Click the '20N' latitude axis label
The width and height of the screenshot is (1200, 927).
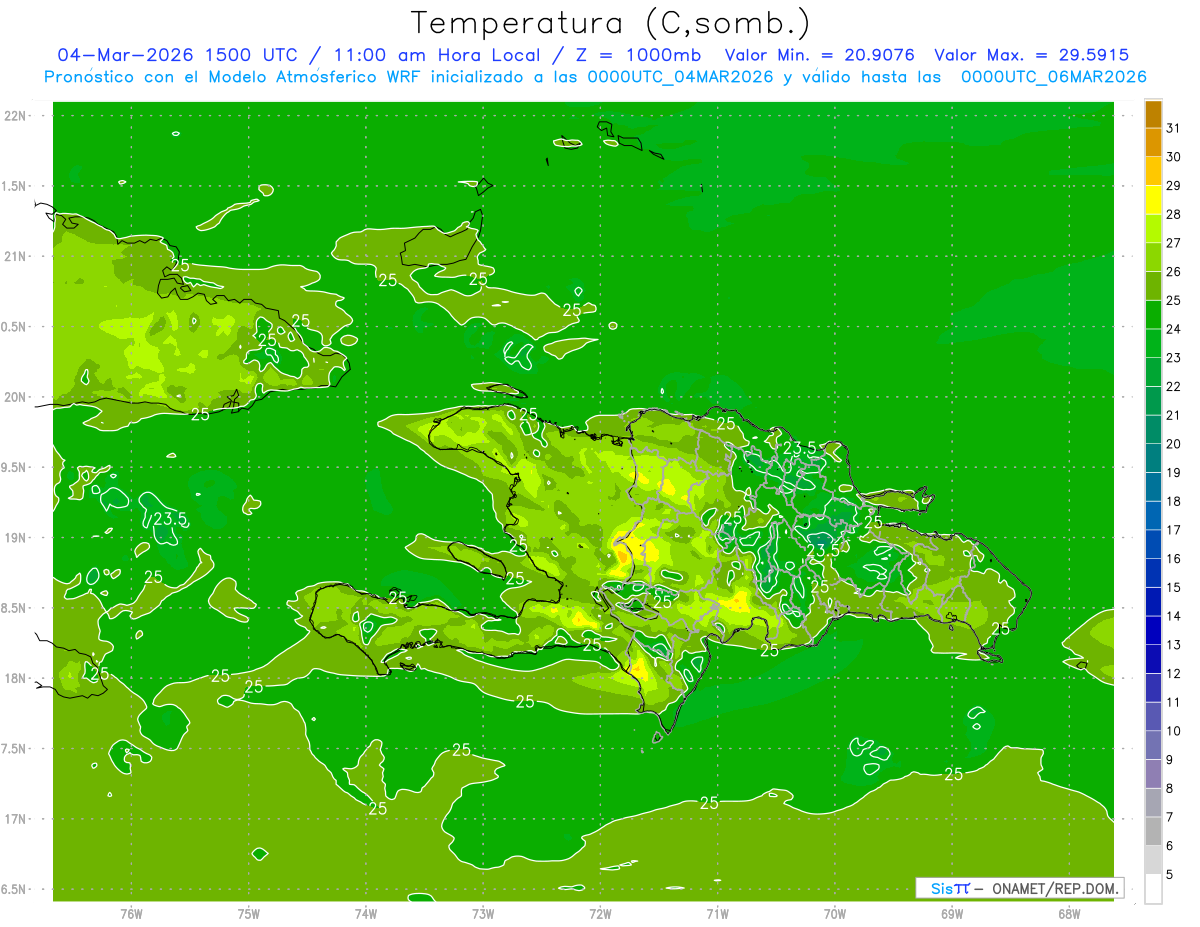click(x=17, y=397)
